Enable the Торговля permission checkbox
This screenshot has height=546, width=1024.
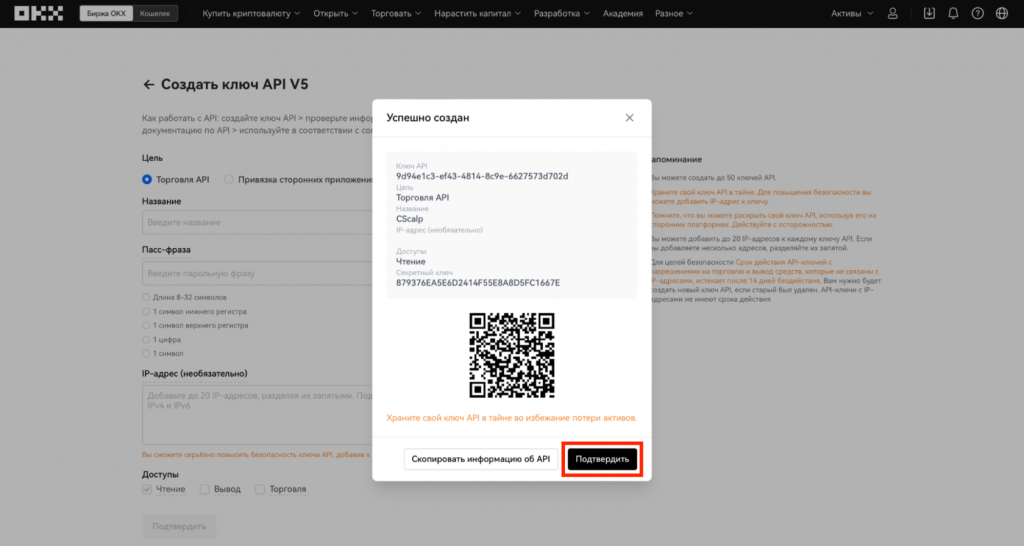coord(260,490)
